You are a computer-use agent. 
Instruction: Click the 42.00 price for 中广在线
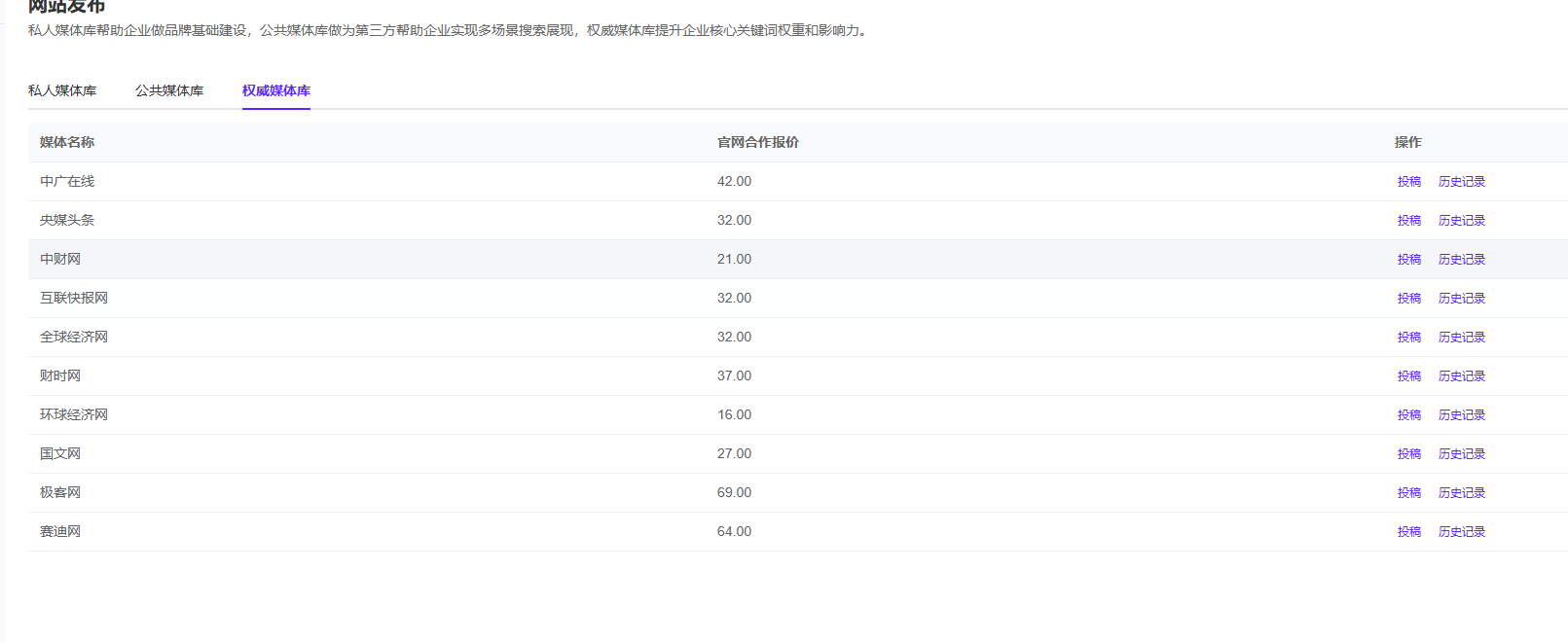734,182
